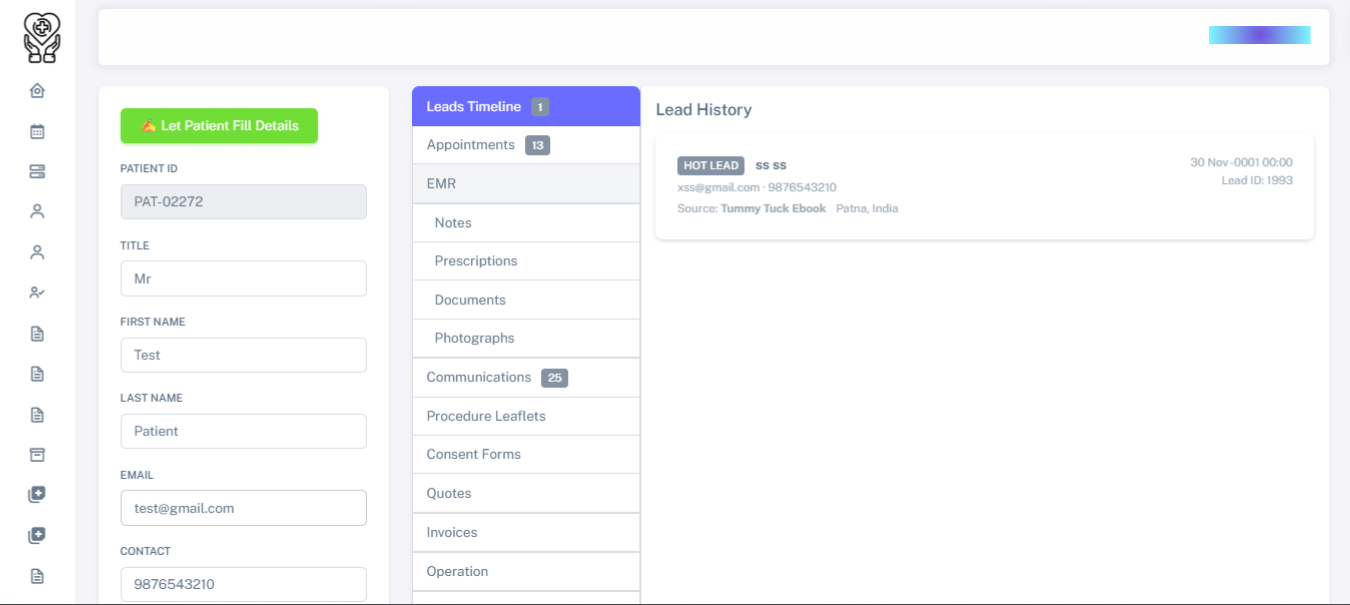Click Let Patient Fill Details button

coord(219,126)
